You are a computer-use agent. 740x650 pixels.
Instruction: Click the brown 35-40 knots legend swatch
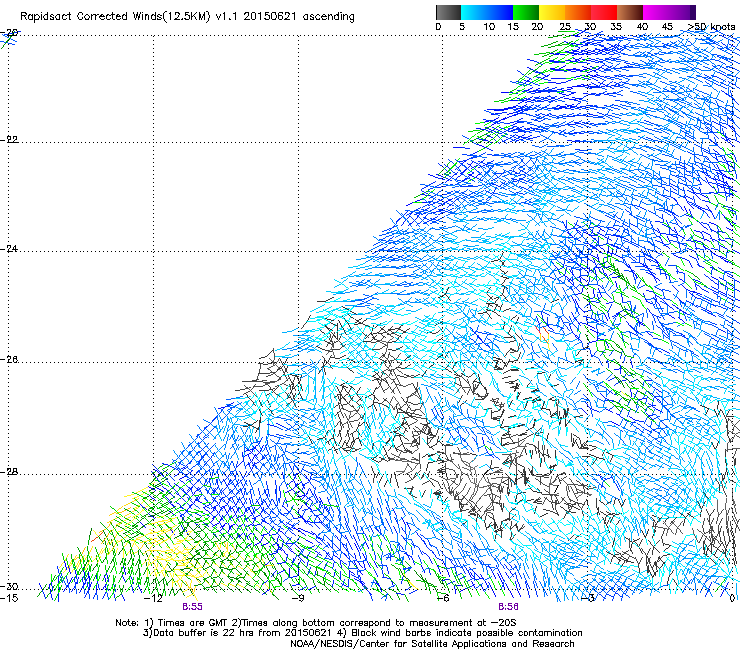[630, 12]
